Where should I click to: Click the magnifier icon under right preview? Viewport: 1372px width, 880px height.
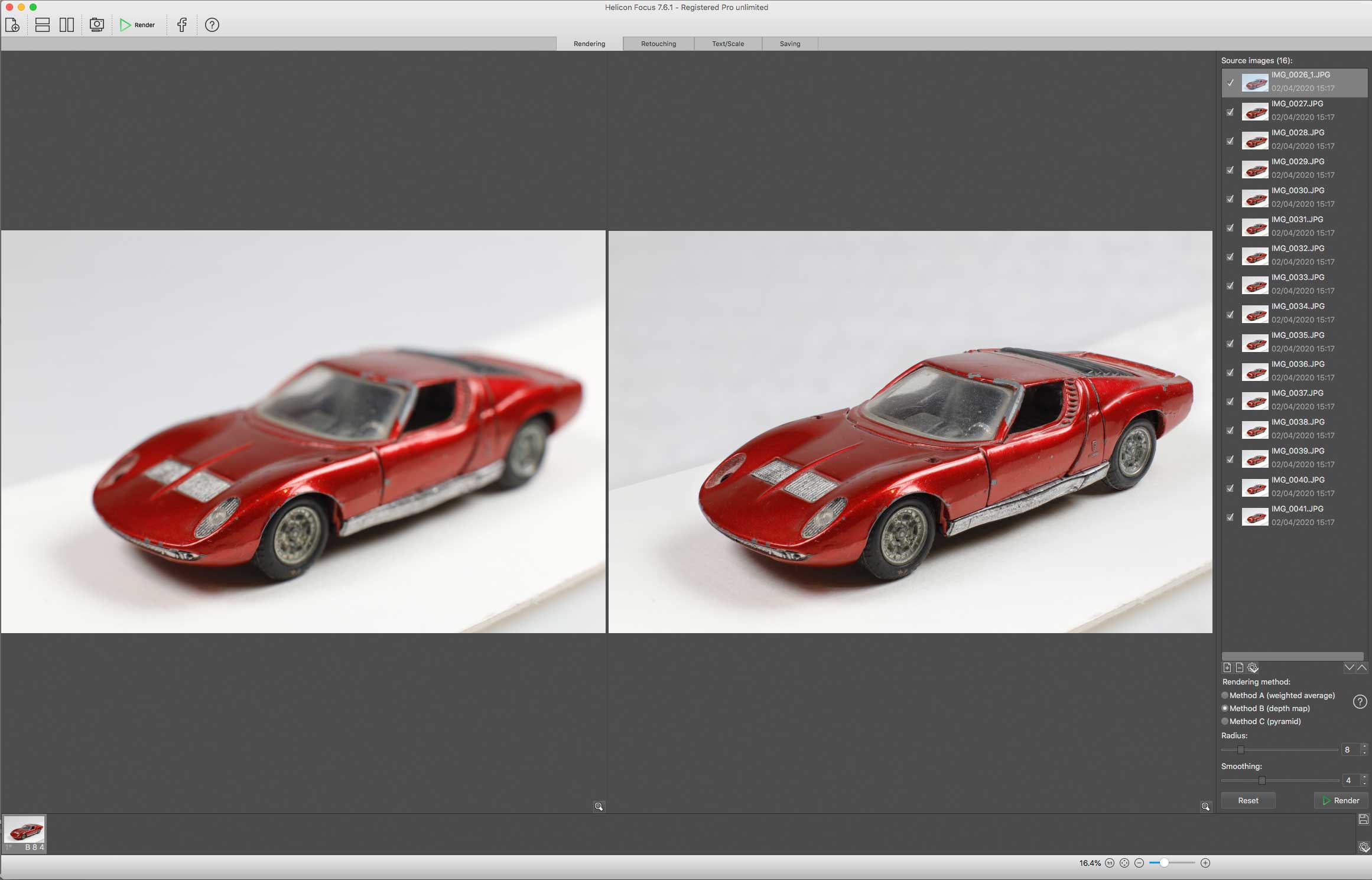point(1205,806)
